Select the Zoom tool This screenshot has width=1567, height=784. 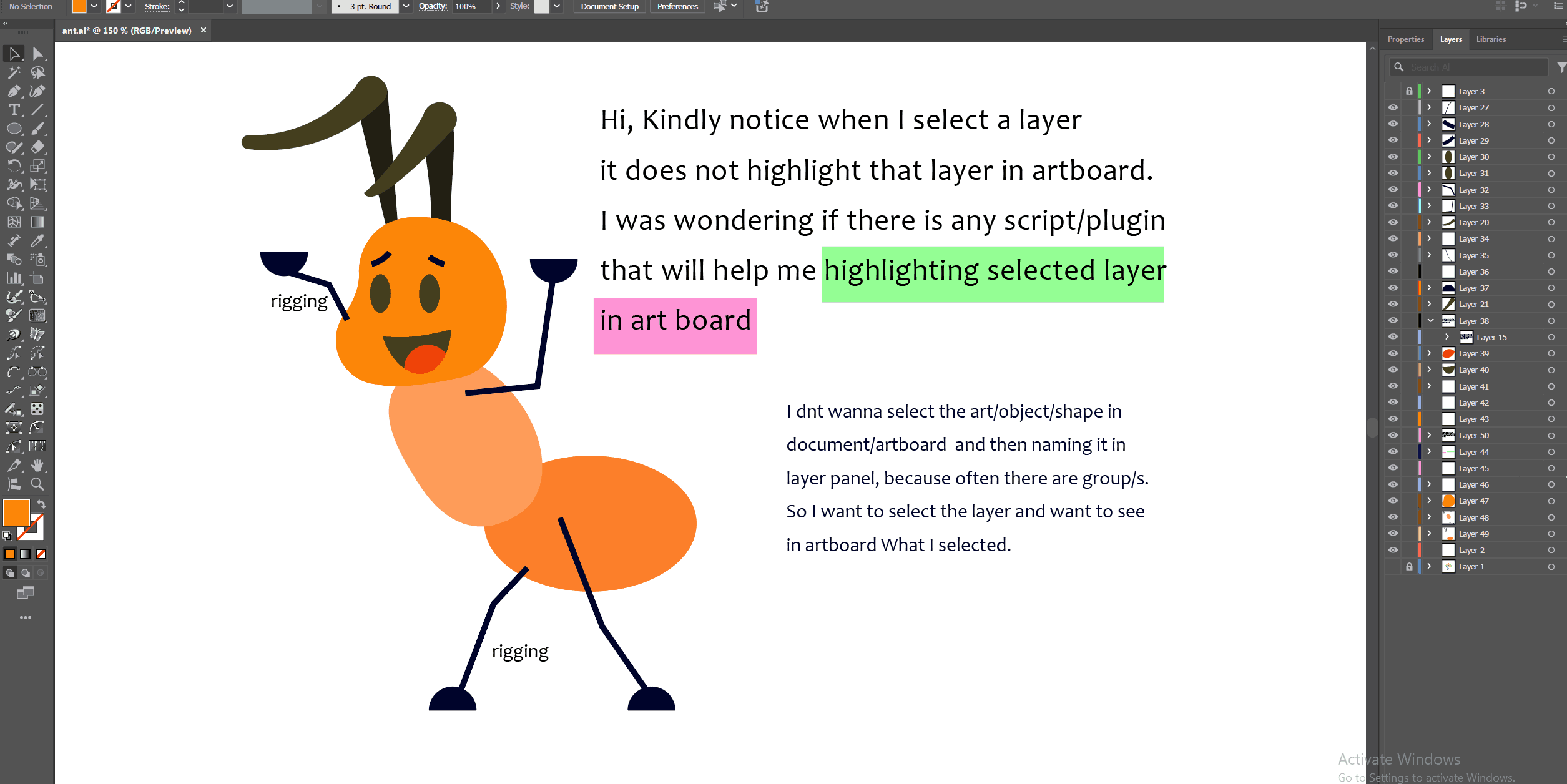pyautogui.click(x=37, y=484)
